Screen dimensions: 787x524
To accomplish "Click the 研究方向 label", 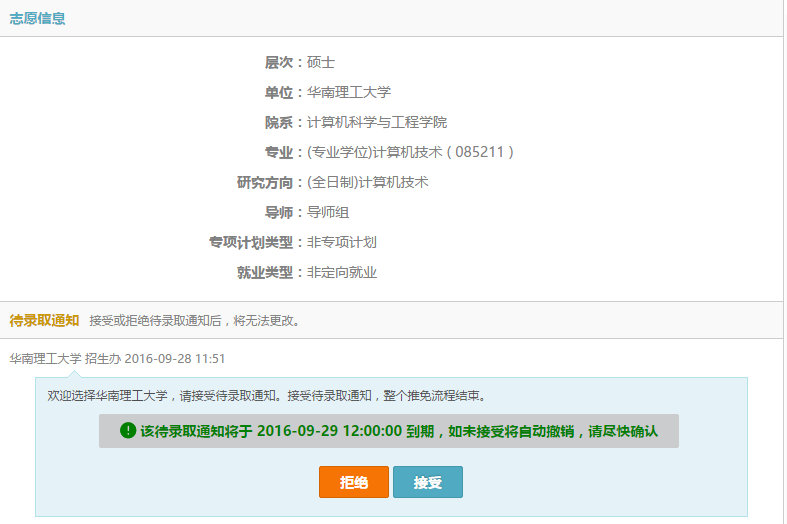I will [x=265, y=182].
